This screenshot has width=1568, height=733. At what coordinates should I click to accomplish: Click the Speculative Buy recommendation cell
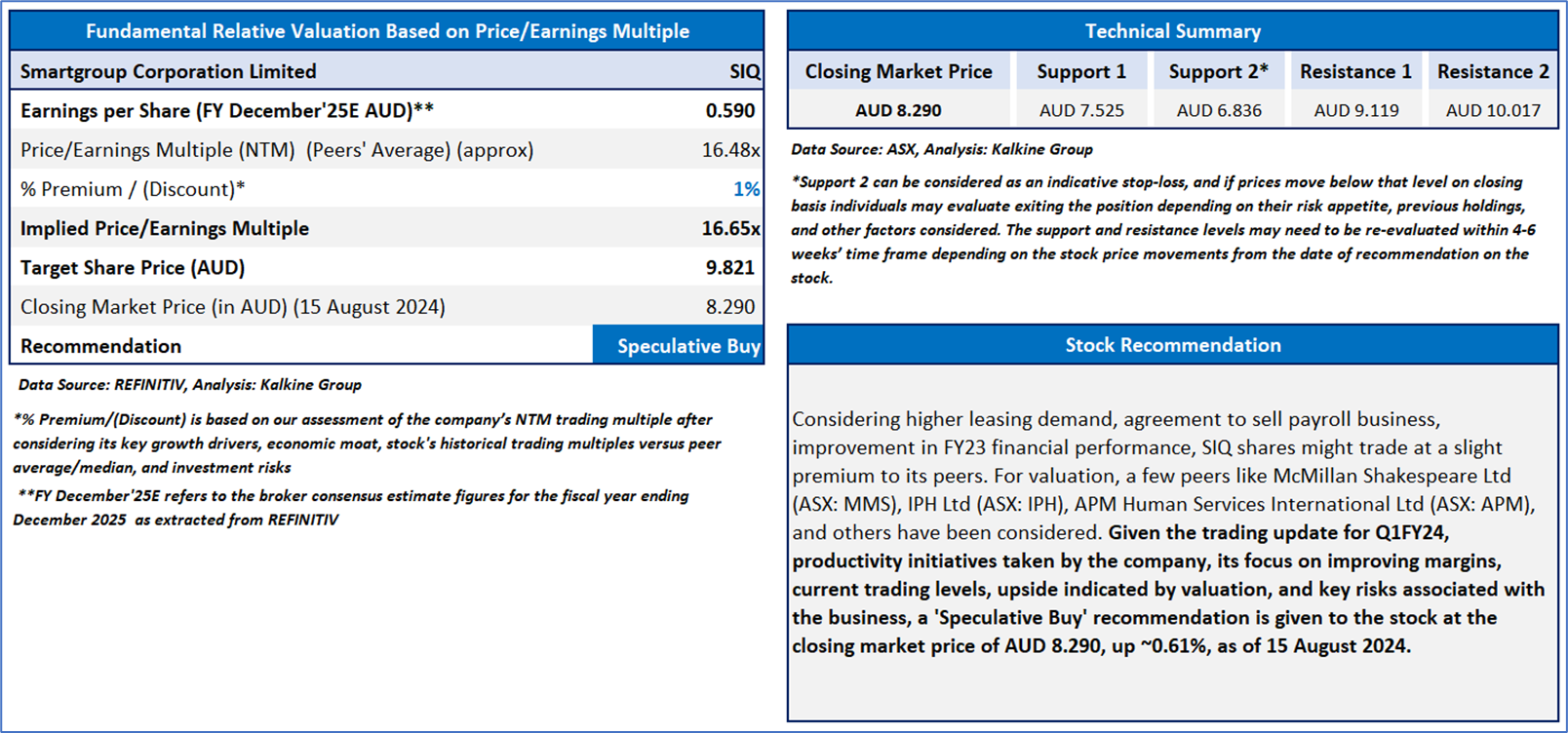point(678,345)
